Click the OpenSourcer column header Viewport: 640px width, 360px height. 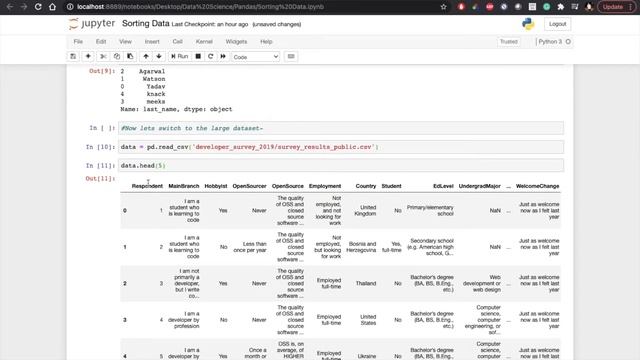249,186
